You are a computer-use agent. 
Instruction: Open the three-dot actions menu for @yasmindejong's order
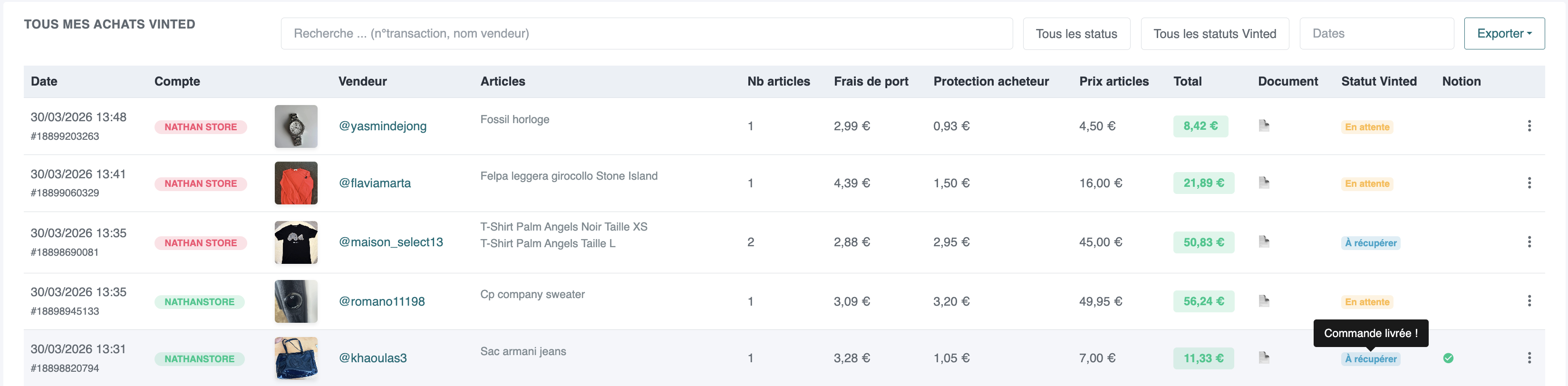[1529, 126]
